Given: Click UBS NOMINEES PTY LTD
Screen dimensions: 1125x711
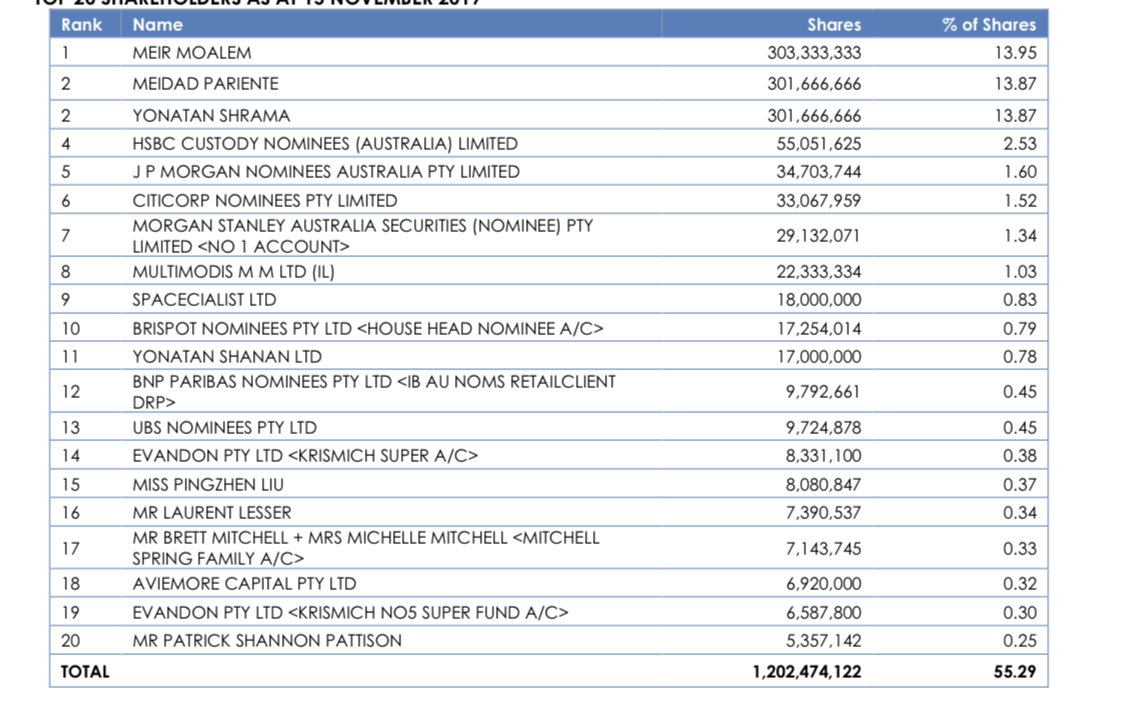Looking at the screenshot, I should click(x=225, y=428).
